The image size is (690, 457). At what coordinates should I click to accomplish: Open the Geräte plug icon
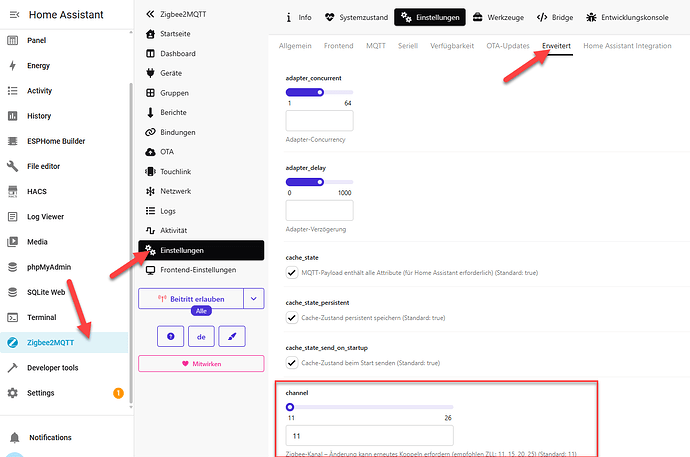[150, 73]
